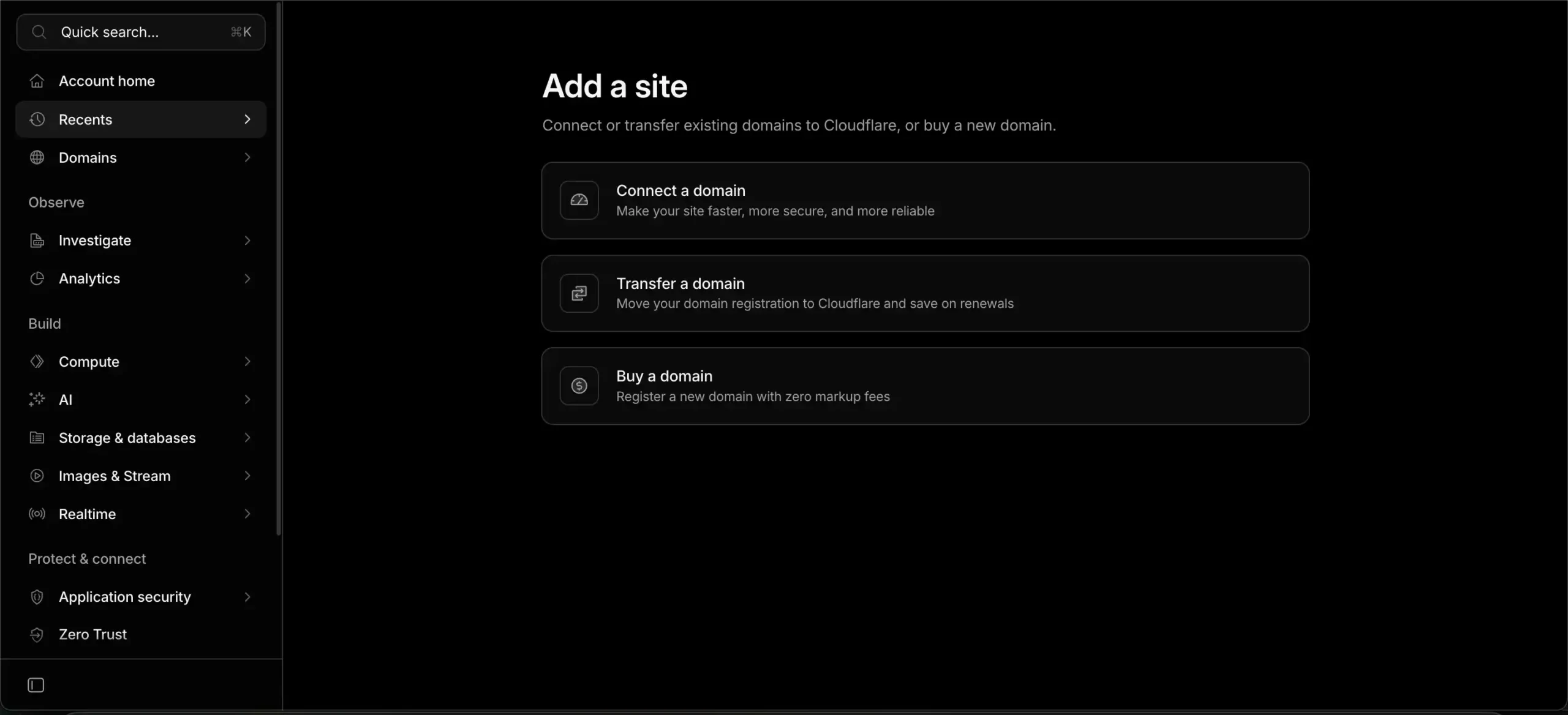
Task: Expand the Images & Stream chevron
Action: pos(247,476)
